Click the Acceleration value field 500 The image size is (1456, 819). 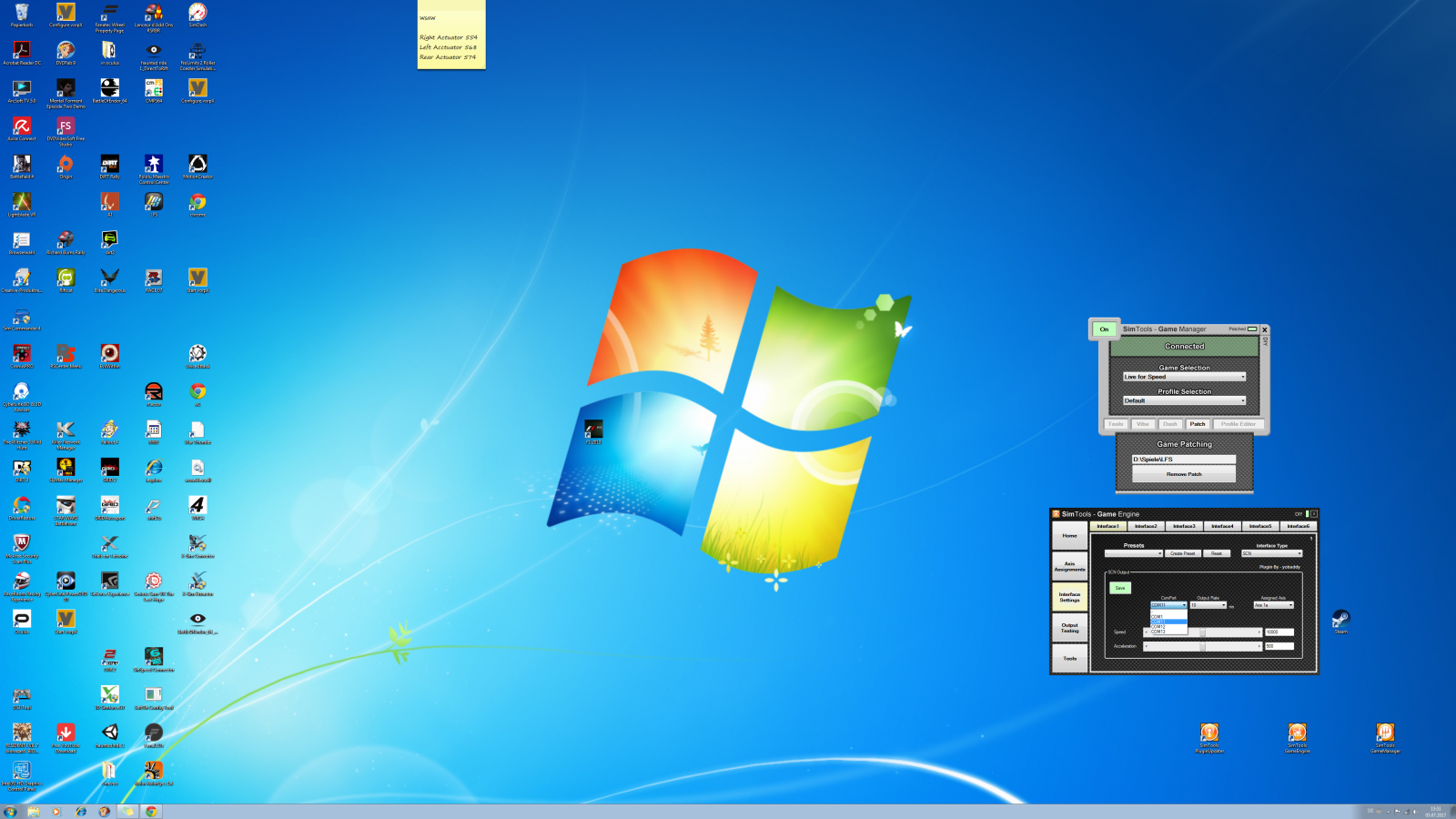pyautogui.click(x=1279, y=646)
